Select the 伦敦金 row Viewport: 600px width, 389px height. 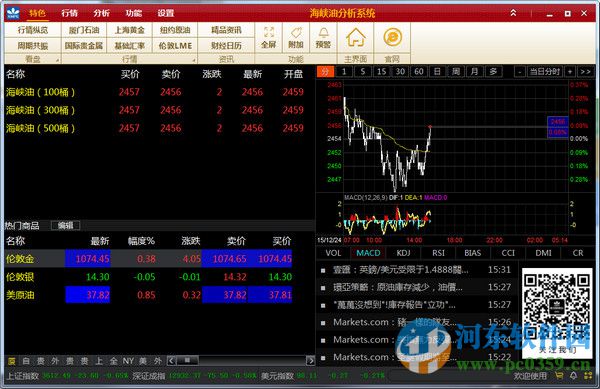(159, 259)
